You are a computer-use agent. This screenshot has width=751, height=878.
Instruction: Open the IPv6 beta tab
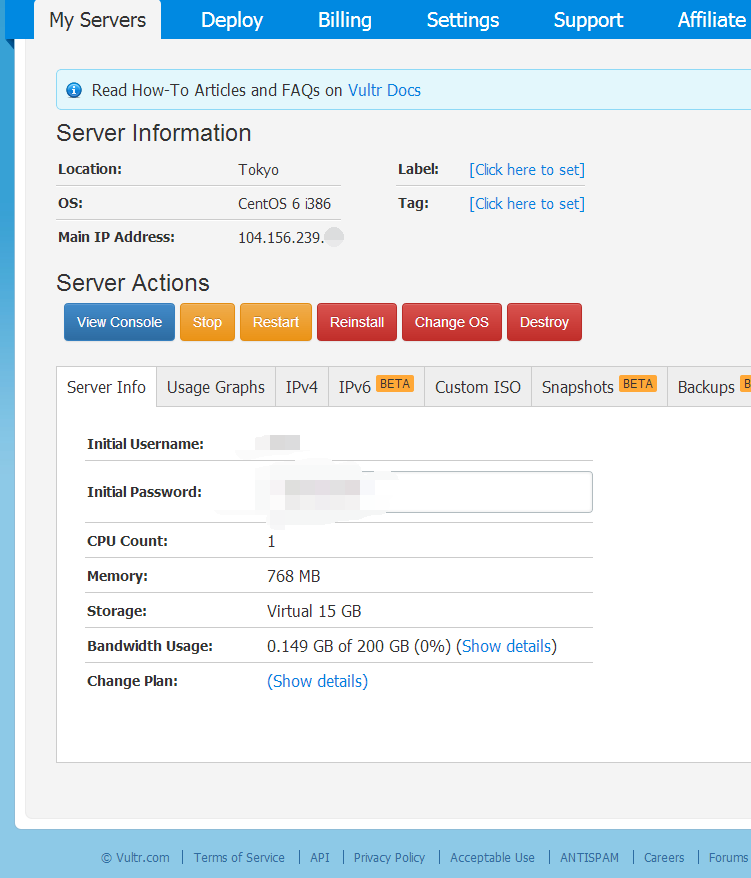click(375, 387)
